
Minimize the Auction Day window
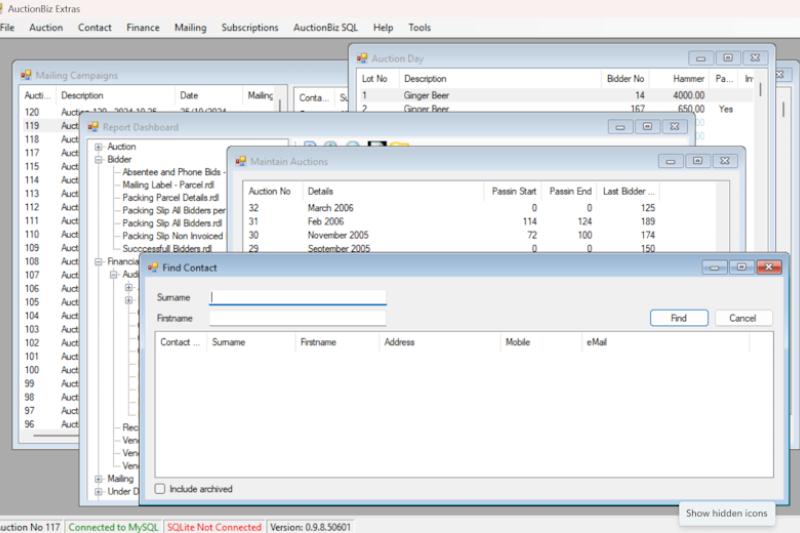point(702,59)
